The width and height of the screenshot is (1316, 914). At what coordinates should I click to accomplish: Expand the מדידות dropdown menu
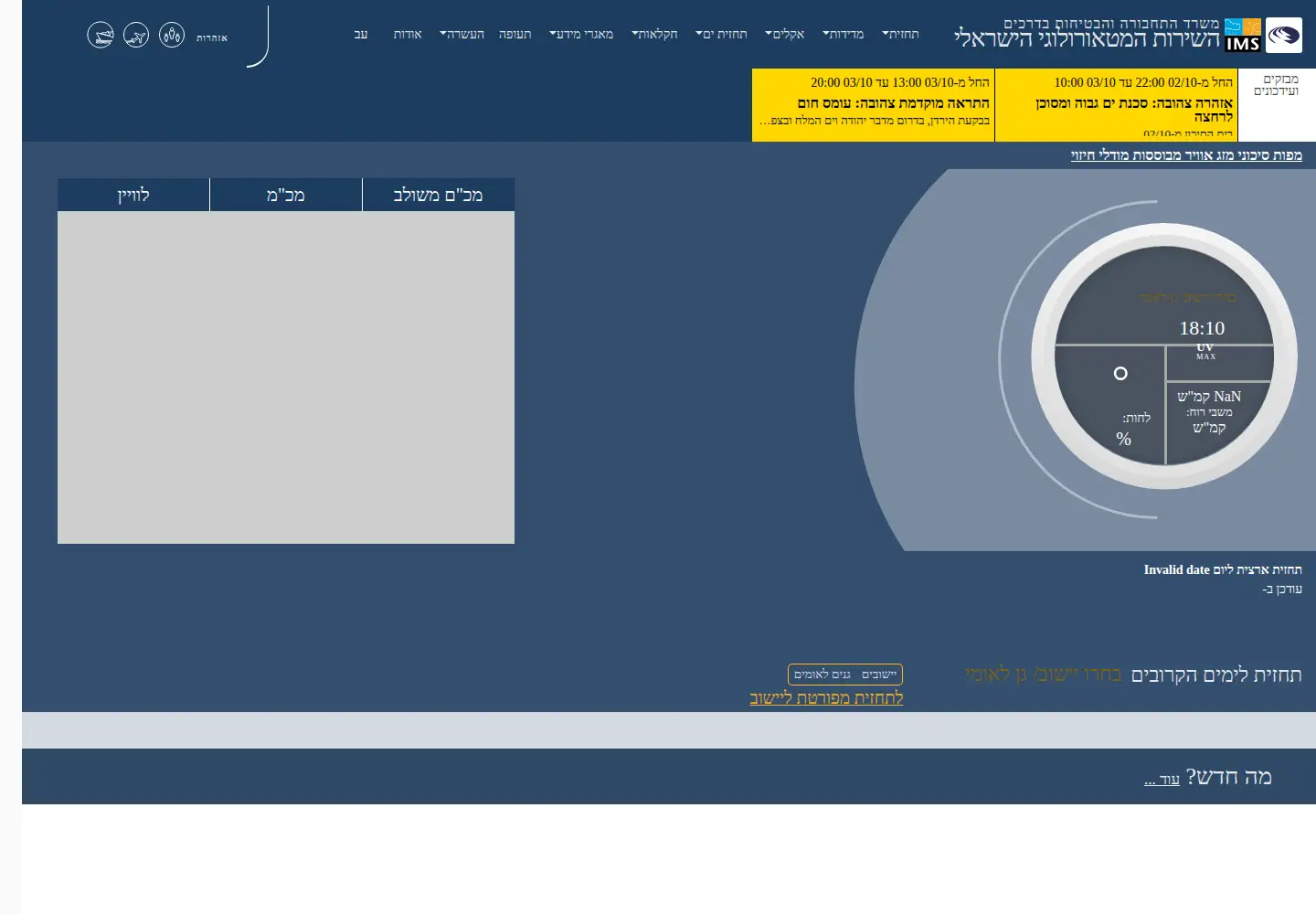point(843,34)
